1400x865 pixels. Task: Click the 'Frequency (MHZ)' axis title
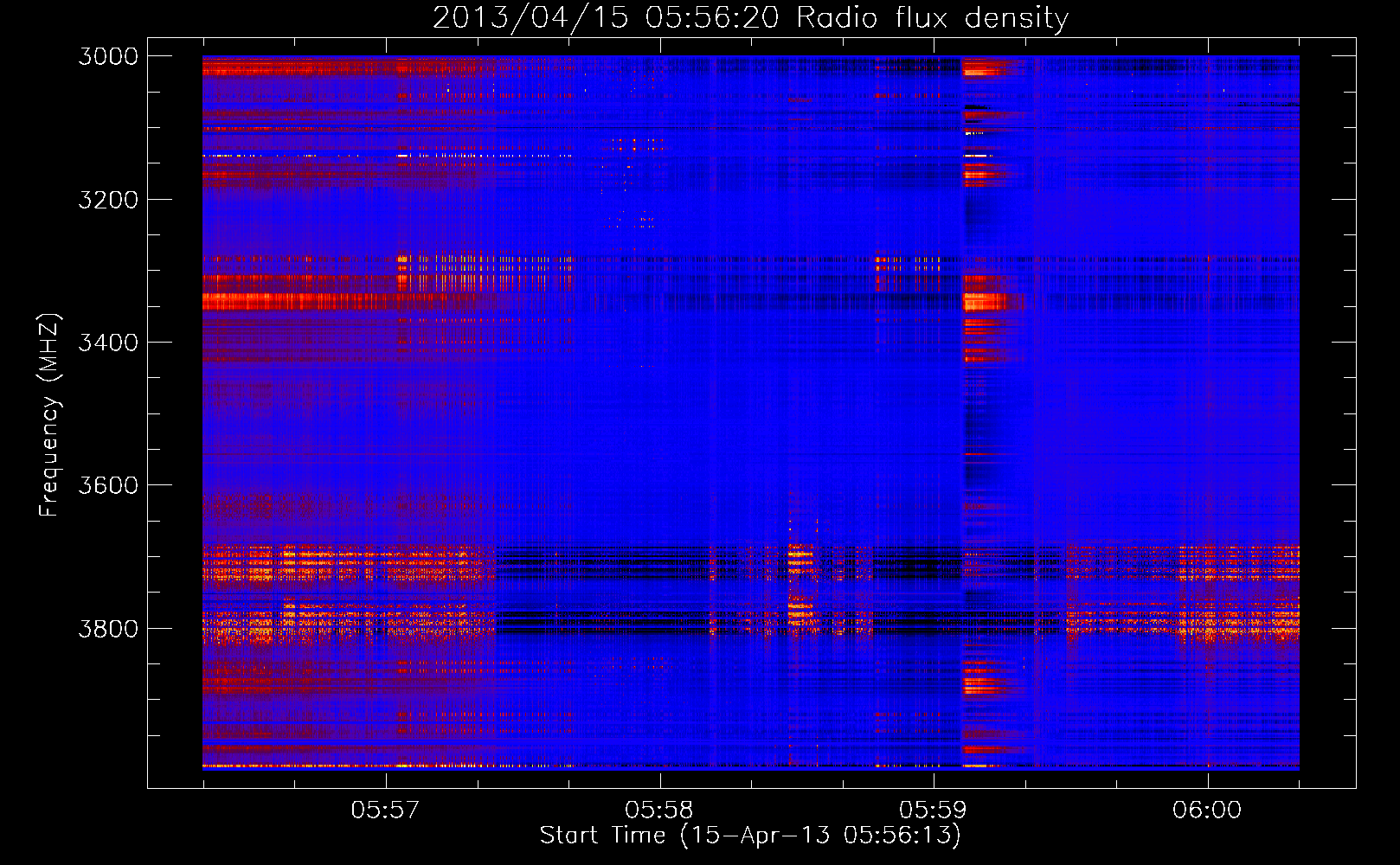pos(49,415)
